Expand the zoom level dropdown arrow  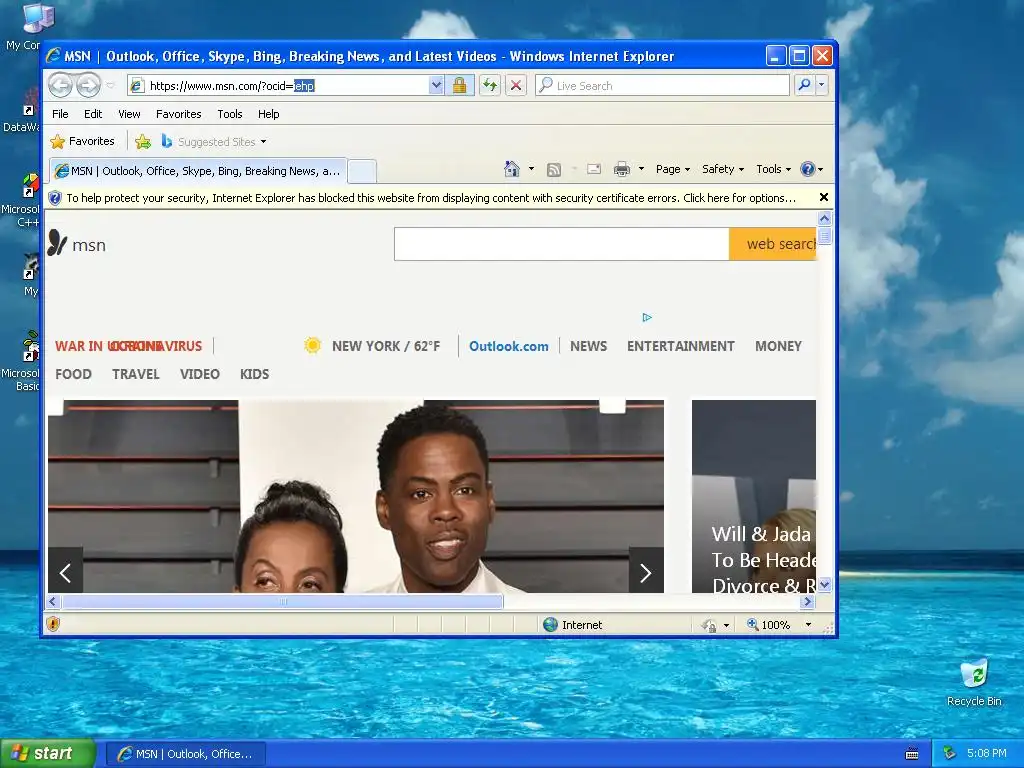pyautogui.click(x=808, y=625)
